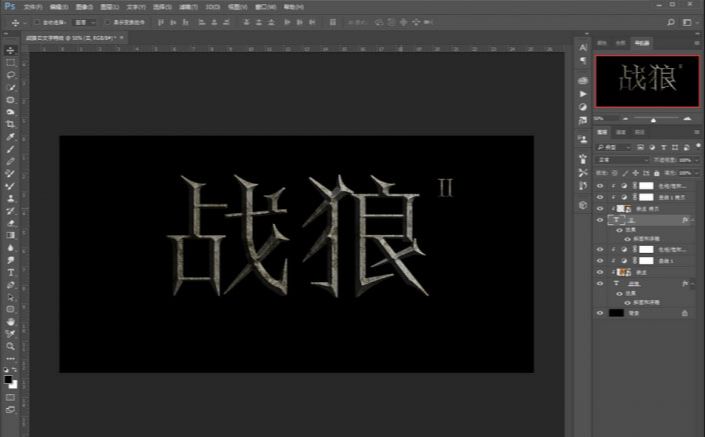Open the workspace switcher icon

pos(687,22)
